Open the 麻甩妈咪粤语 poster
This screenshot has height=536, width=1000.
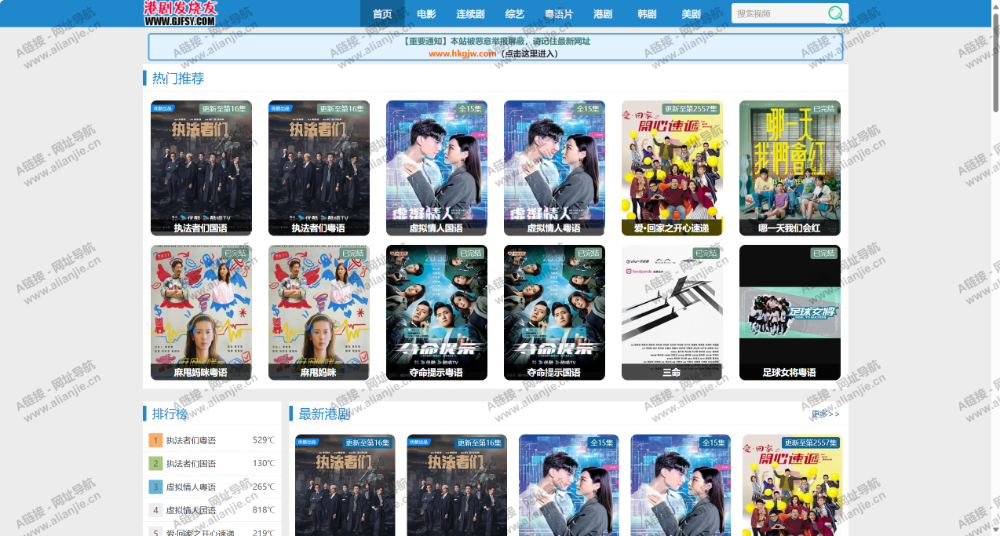(x=201, y=313)
